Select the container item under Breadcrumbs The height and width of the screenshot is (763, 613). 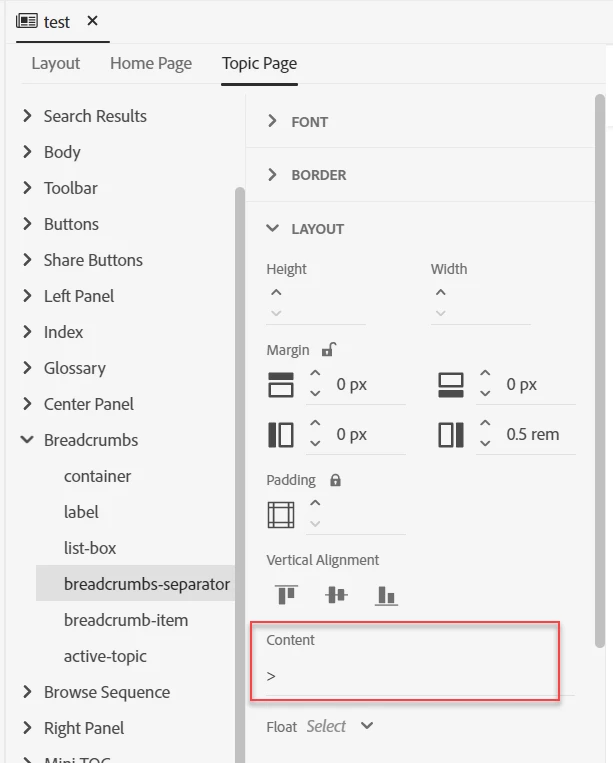(97, 476)
